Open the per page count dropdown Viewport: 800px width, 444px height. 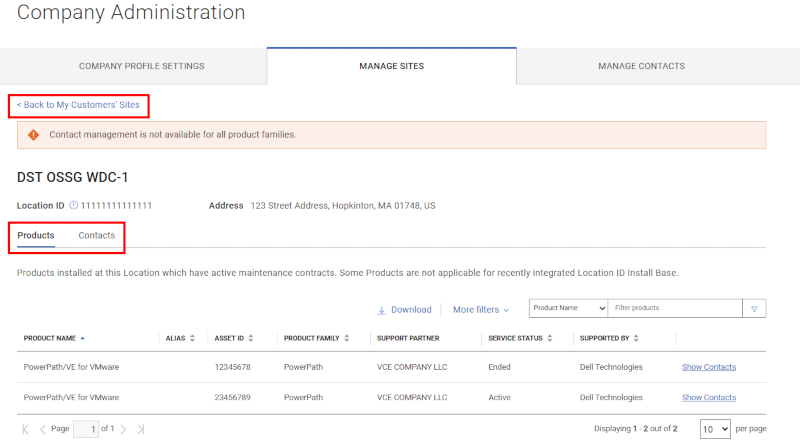[715, 429]
